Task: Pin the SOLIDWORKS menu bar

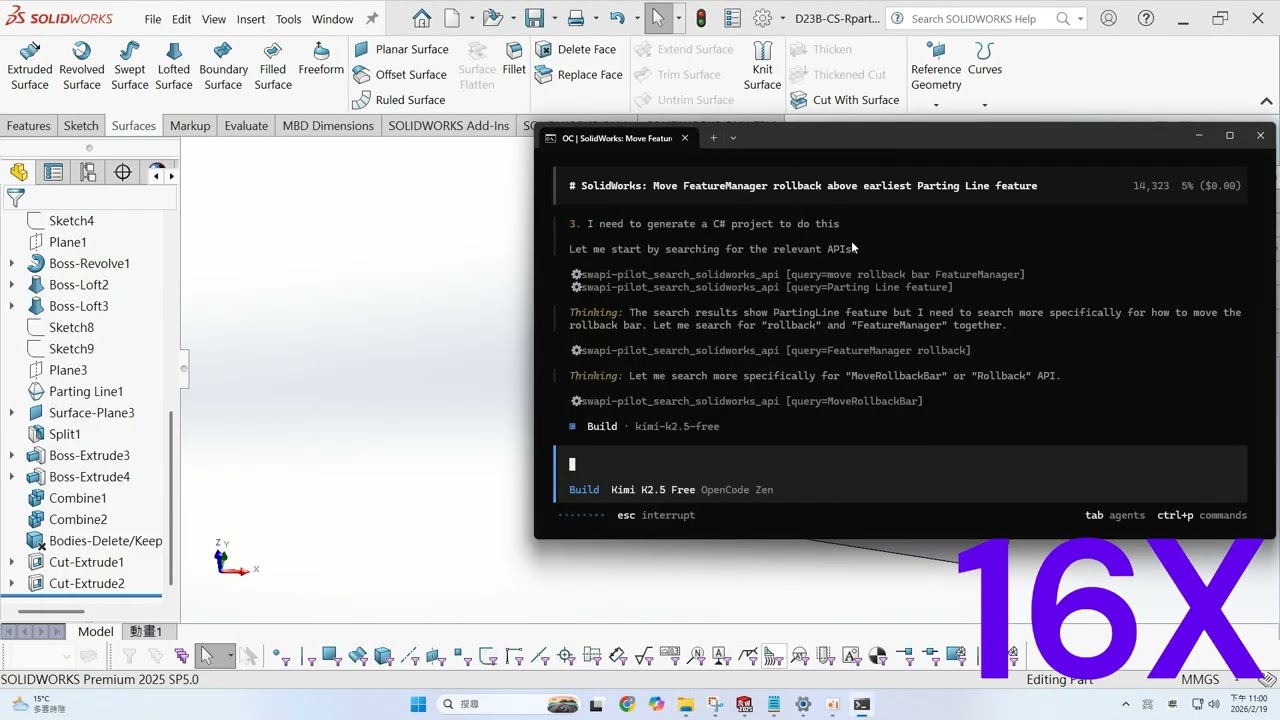Action: click(x=372, y=19)
